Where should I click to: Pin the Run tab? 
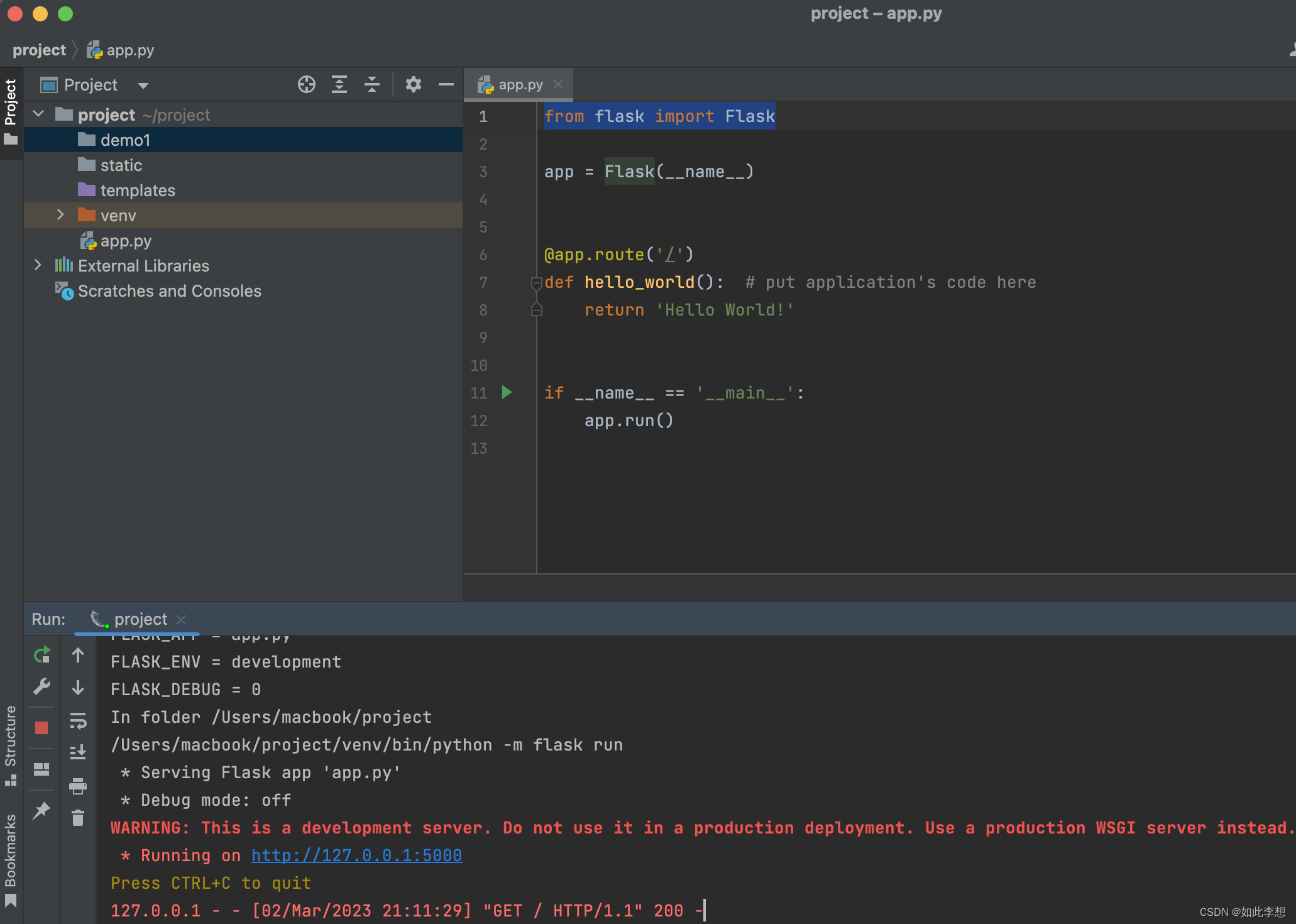(41, 810)
